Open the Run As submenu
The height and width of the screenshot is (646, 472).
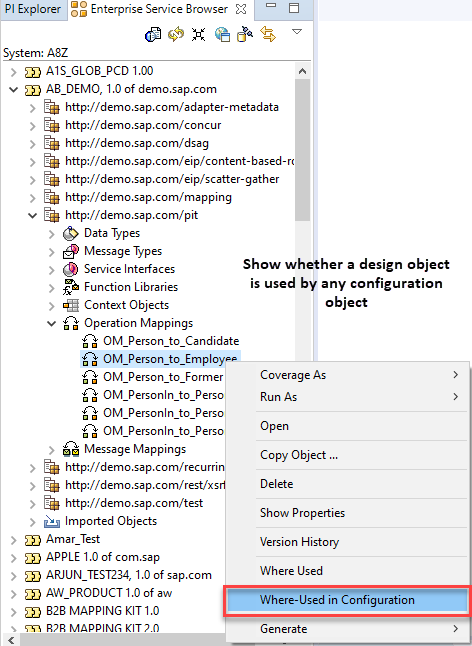click(x=348, y=397)
